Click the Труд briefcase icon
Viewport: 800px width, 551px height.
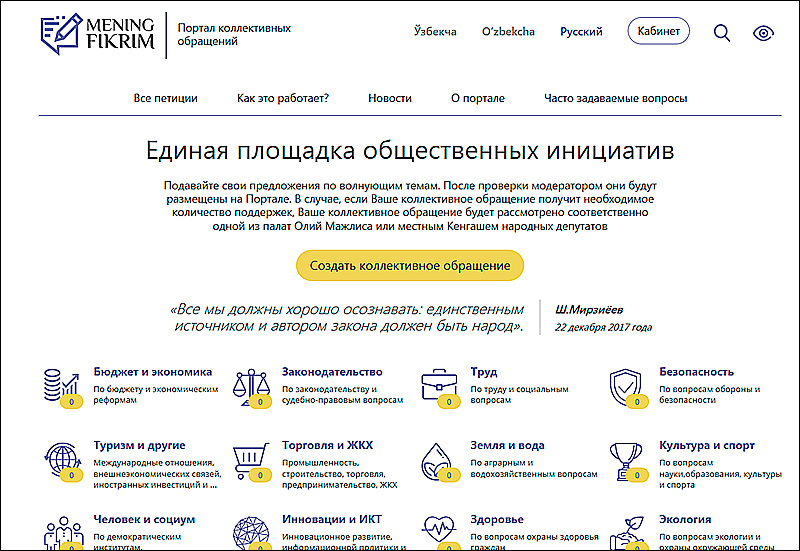click(x=439, y=385)
